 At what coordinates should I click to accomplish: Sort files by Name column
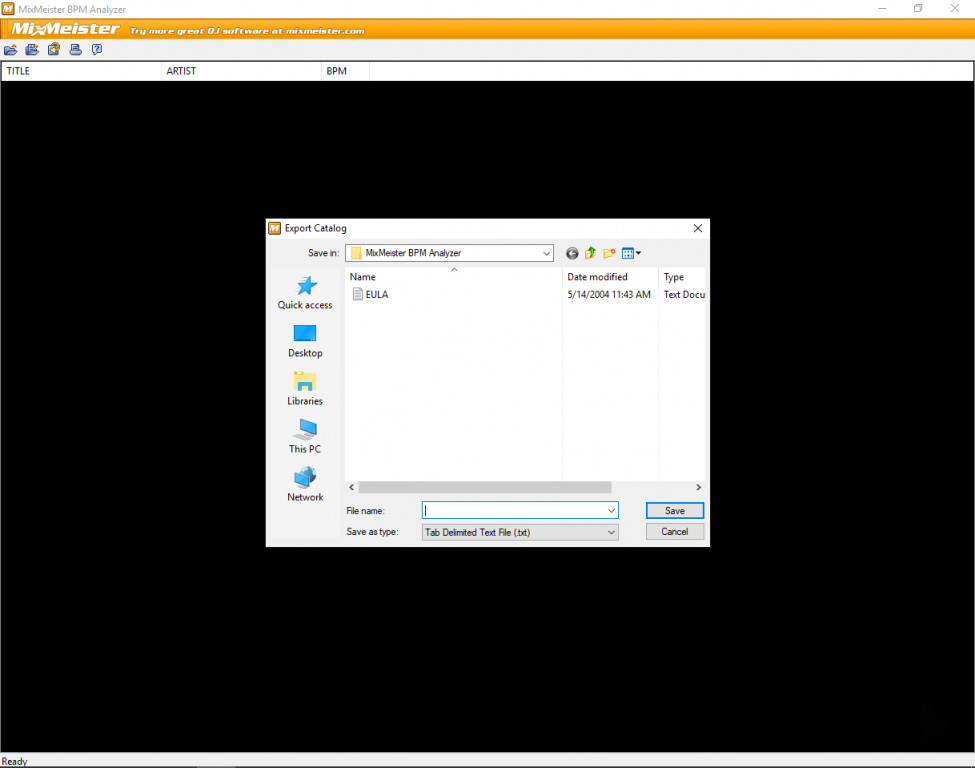(x=454, y=277)
